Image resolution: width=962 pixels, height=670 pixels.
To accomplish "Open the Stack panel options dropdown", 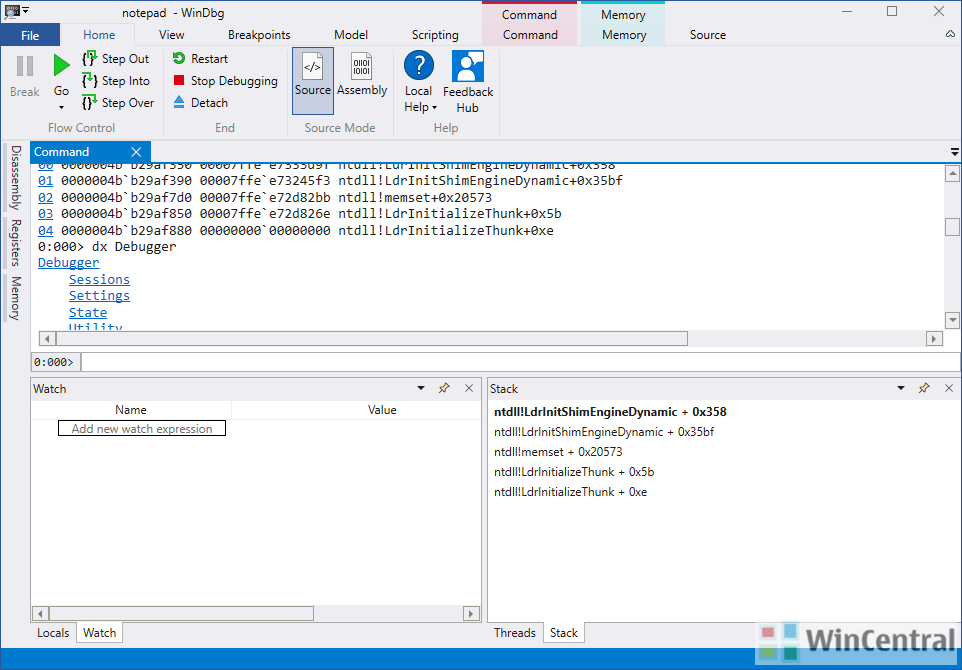I will click(901, 388).
